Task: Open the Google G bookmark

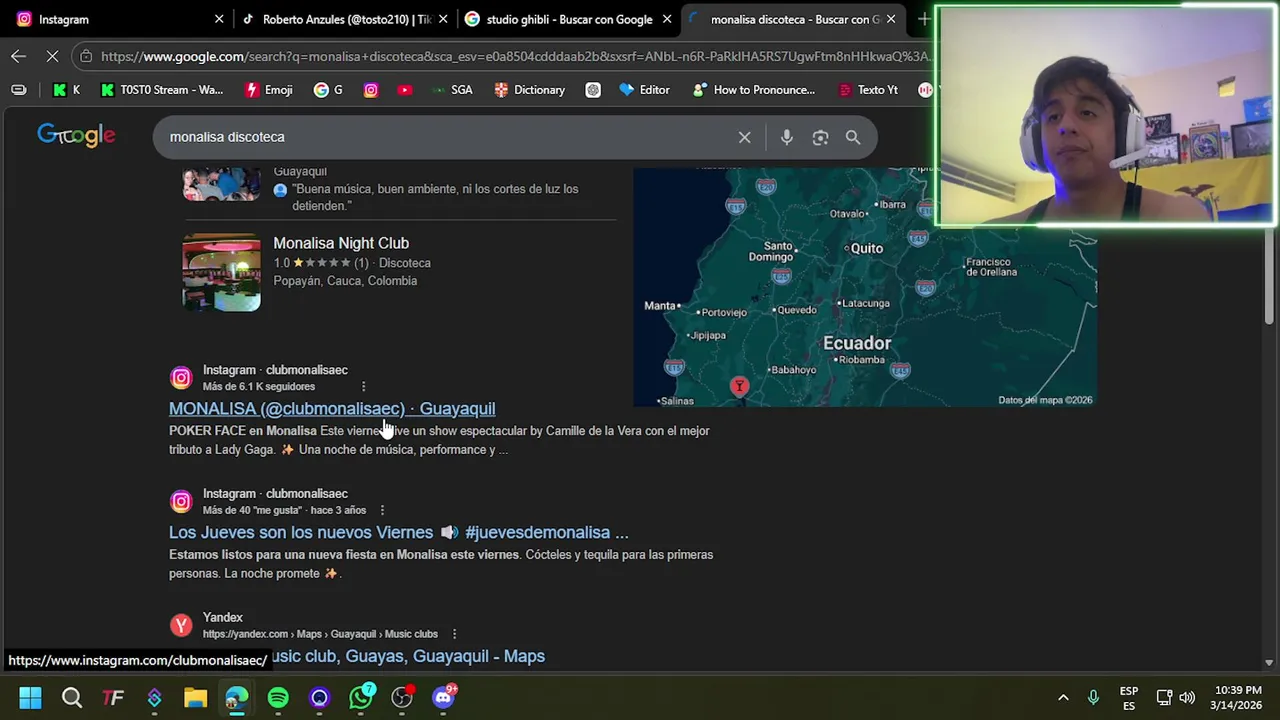Action: pyautogui.click(x=327, y=90)
